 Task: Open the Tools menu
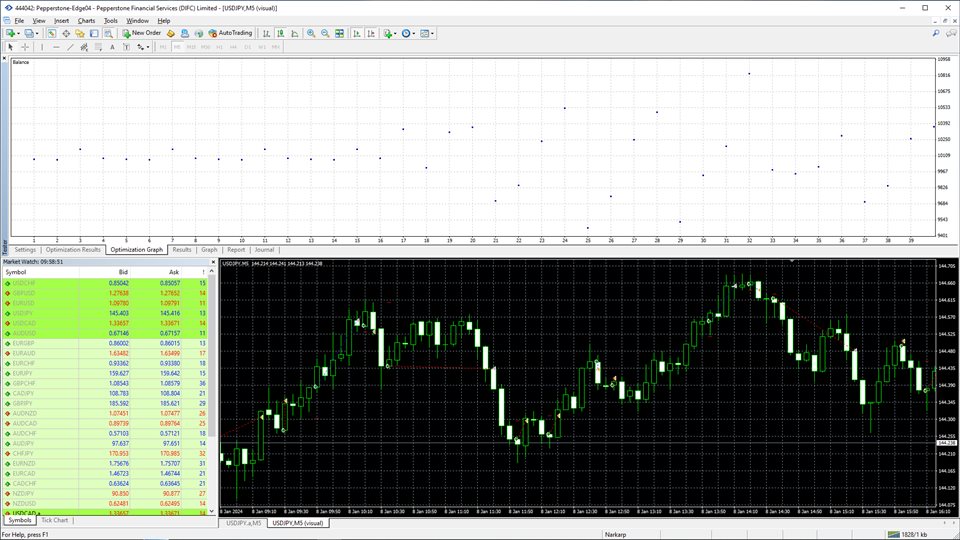click(111, 20)
